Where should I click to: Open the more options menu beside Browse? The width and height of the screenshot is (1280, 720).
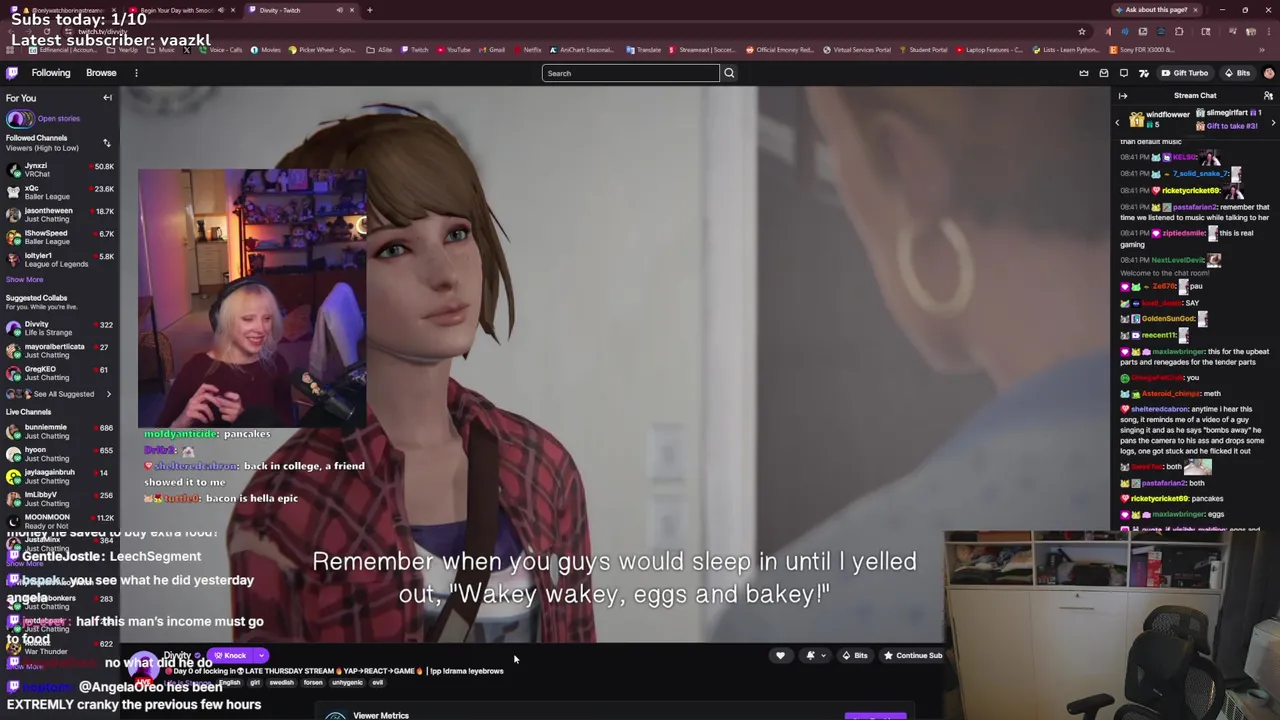click(136, 73)
